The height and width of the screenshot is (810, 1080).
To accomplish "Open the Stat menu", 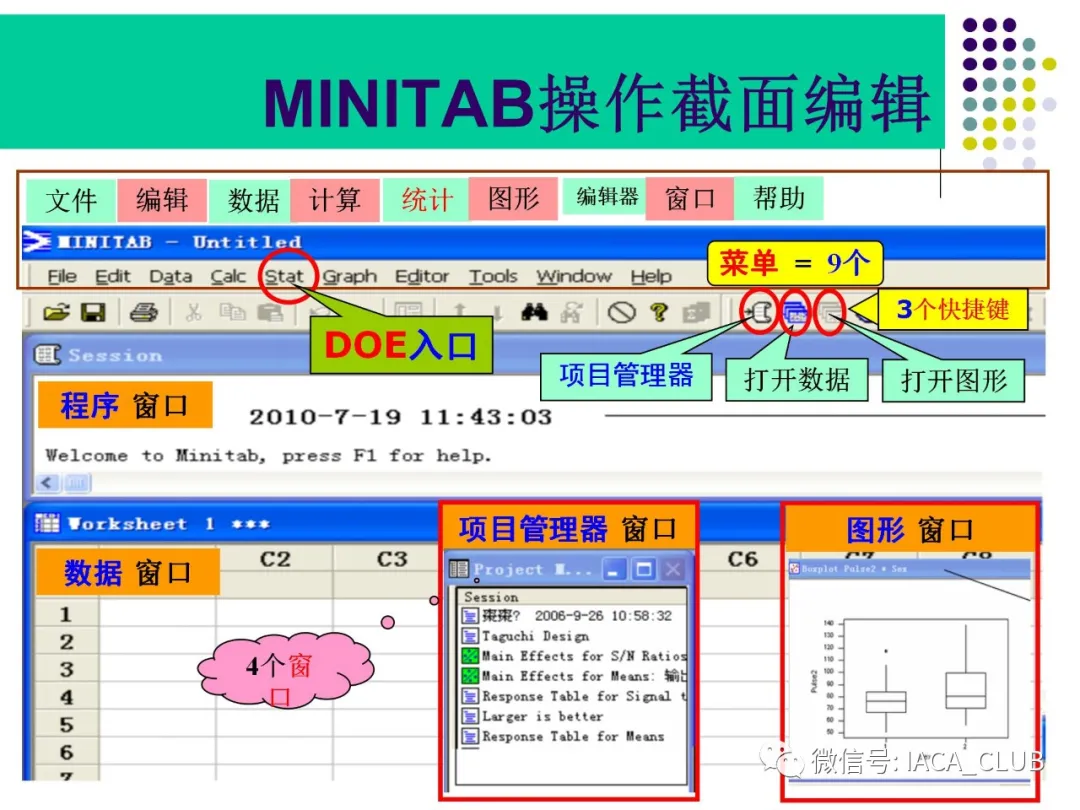I will (x=284, y=276).
